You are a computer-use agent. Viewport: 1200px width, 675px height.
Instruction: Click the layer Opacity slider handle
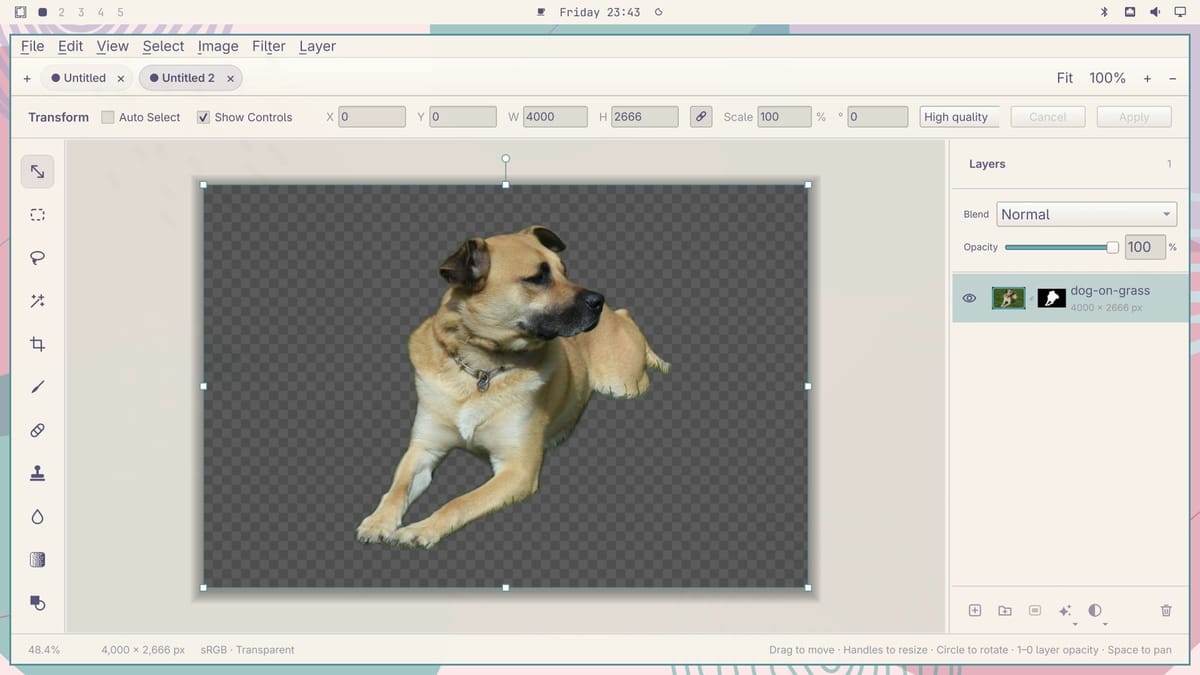[1112, 247]
